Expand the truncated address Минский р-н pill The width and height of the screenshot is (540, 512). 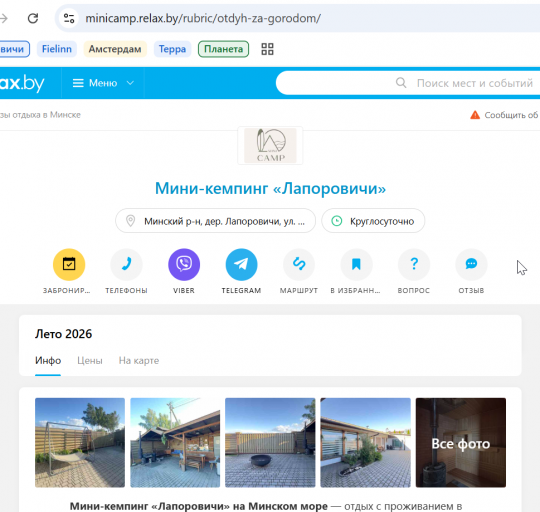click(x=216, y=221)
